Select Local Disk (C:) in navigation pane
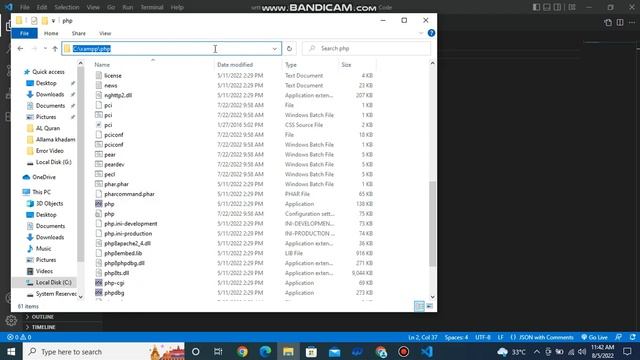The height and width of the screenshot is (360, 640). click(x=53, y=282)
